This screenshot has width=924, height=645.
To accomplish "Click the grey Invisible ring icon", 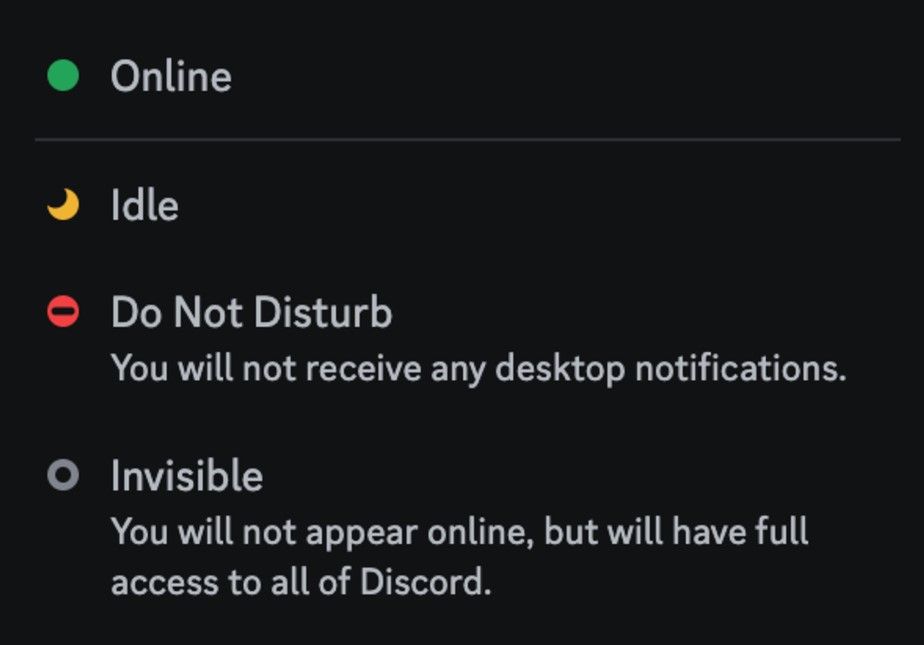I will [x=63, y=475].
